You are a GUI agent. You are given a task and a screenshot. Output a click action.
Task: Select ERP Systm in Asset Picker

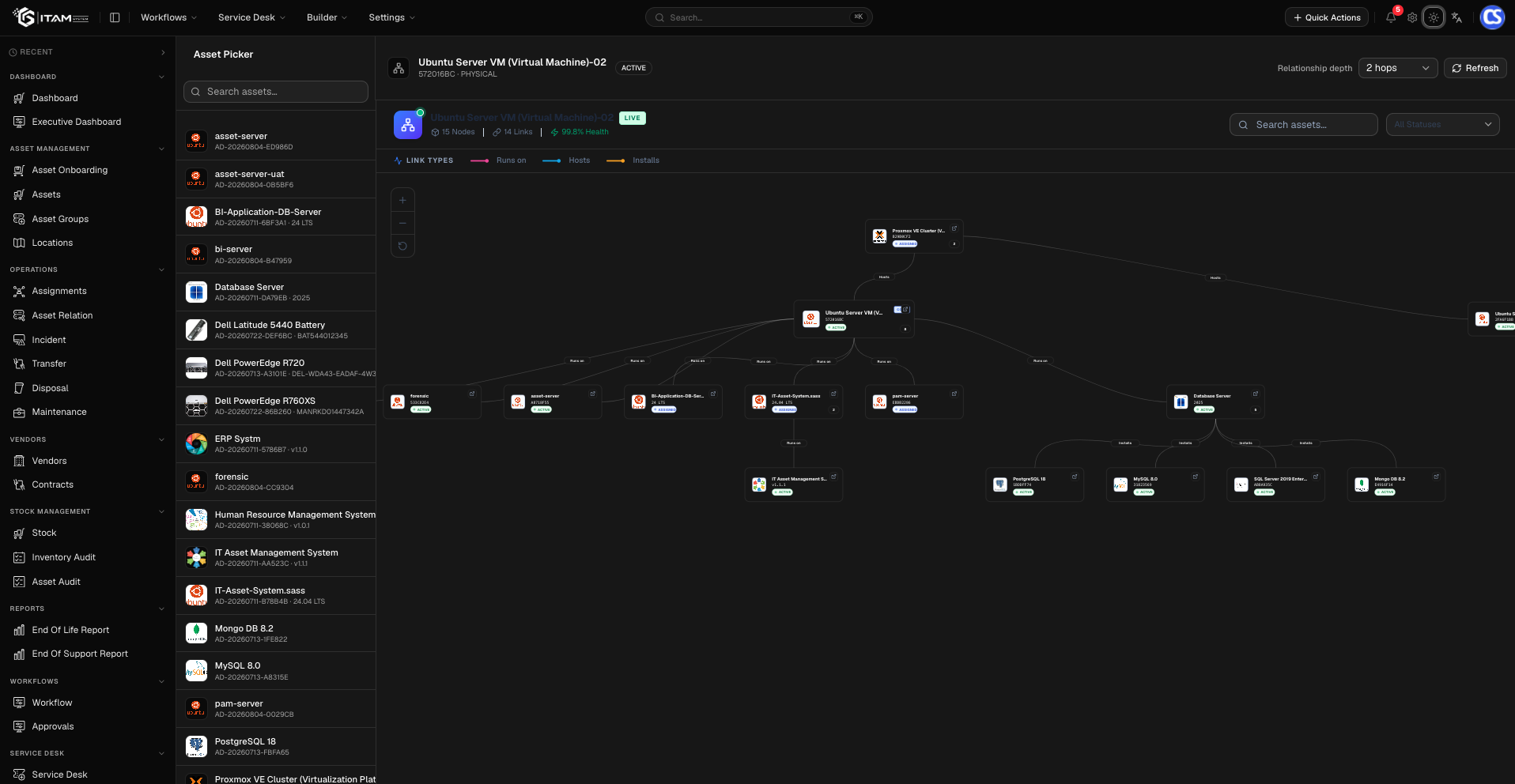click(276, 443)
